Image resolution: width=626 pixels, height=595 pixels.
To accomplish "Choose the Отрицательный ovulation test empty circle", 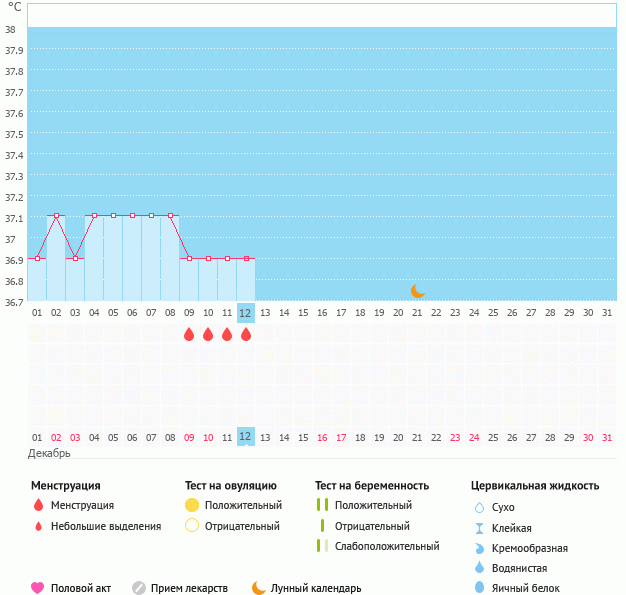I will pyautogui.click(x=192, y=526).
